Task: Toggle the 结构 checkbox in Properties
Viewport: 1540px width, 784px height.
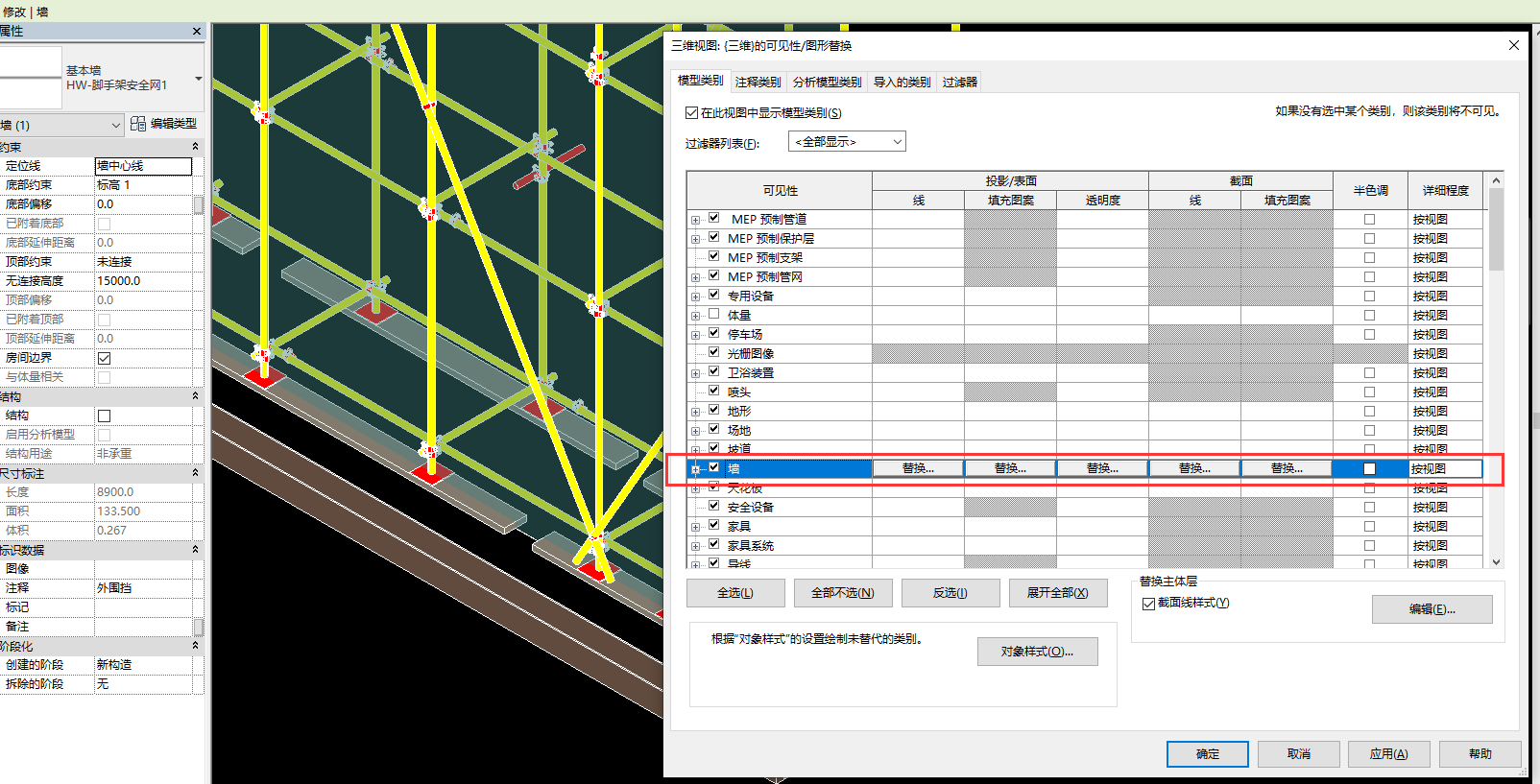Action: coord(104,416)
